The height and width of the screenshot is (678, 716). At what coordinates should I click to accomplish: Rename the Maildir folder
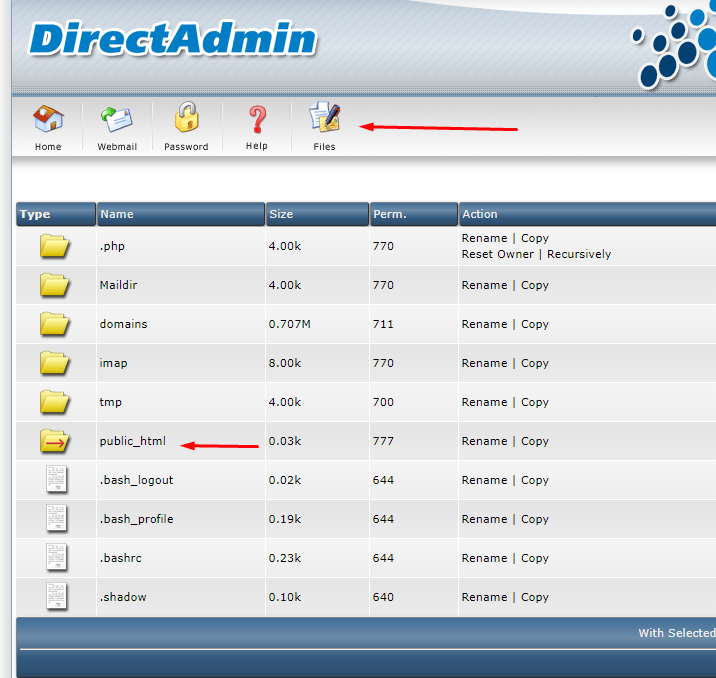pyautogui.click(x=484, y=285)
